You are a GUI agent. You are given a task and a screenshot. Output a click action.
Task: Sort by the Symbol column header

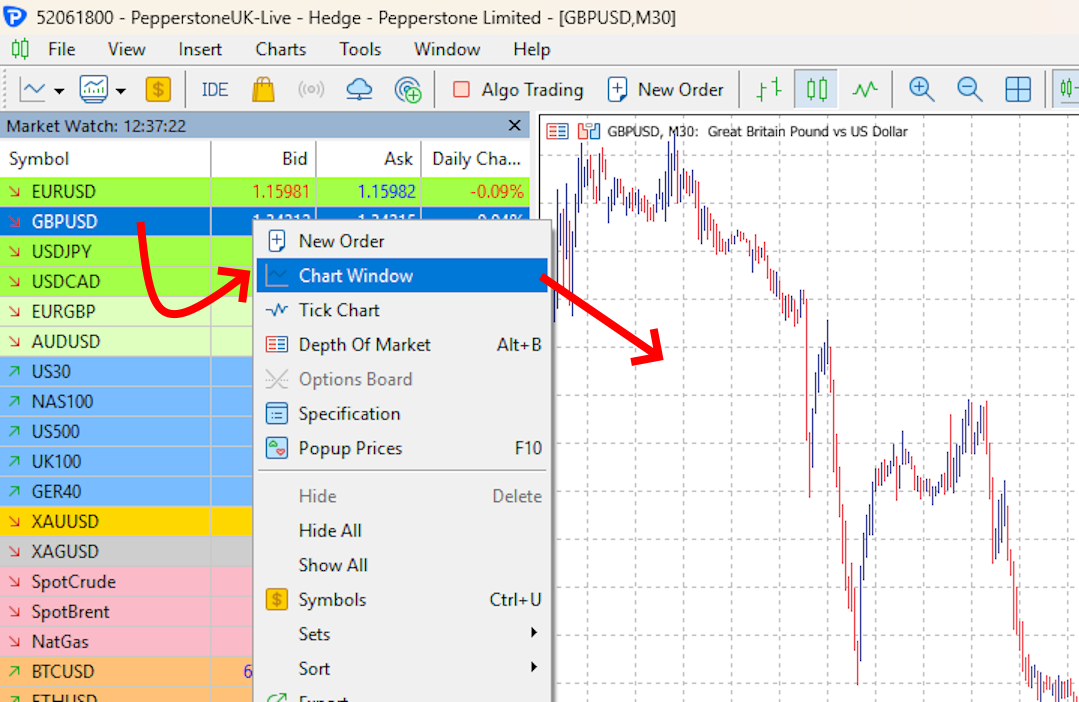[x=105, y=159]
